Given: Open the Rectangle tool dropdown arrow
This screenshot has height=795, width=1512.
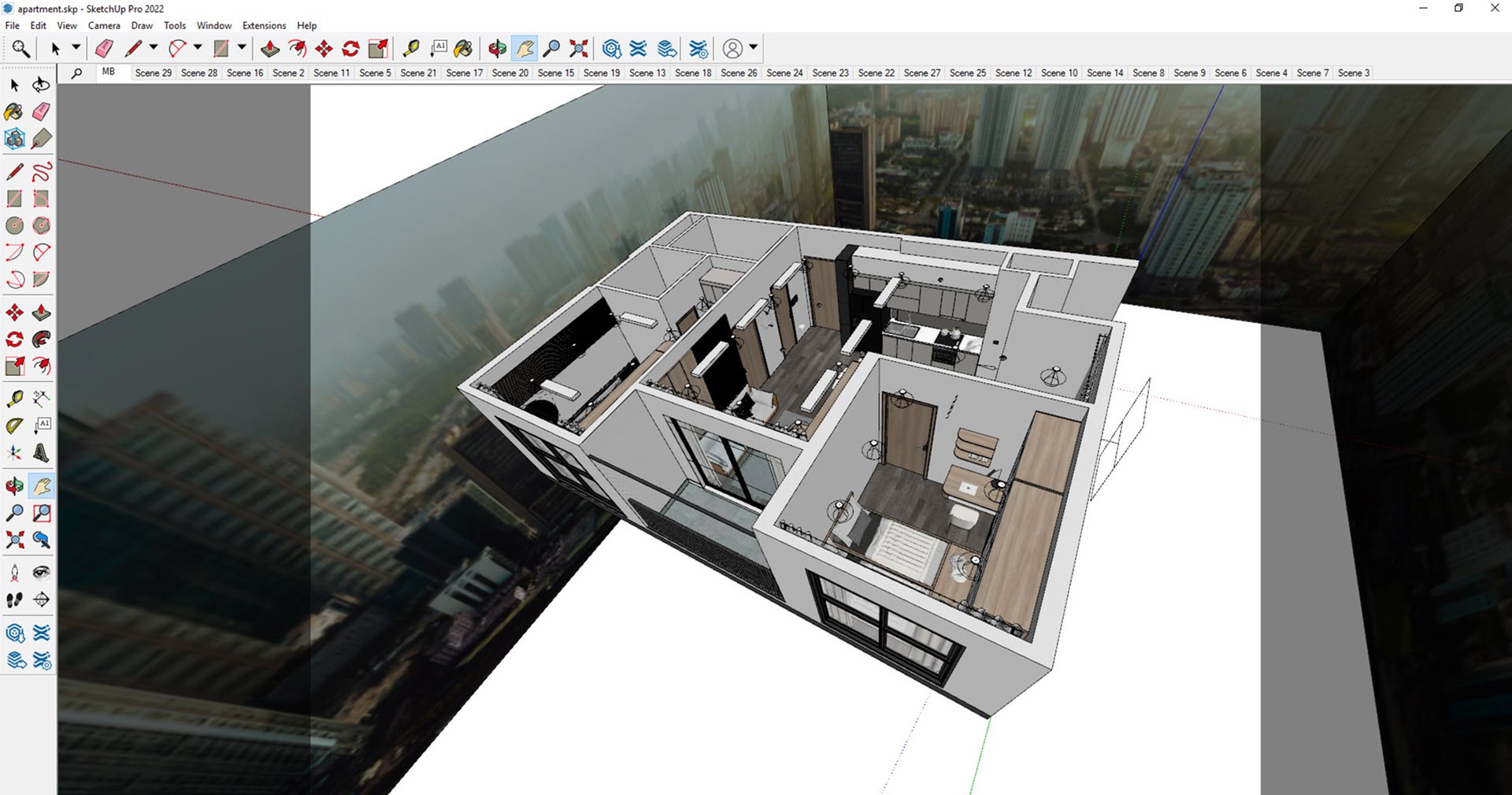Looking at the screenshot, I should [242, 48].
